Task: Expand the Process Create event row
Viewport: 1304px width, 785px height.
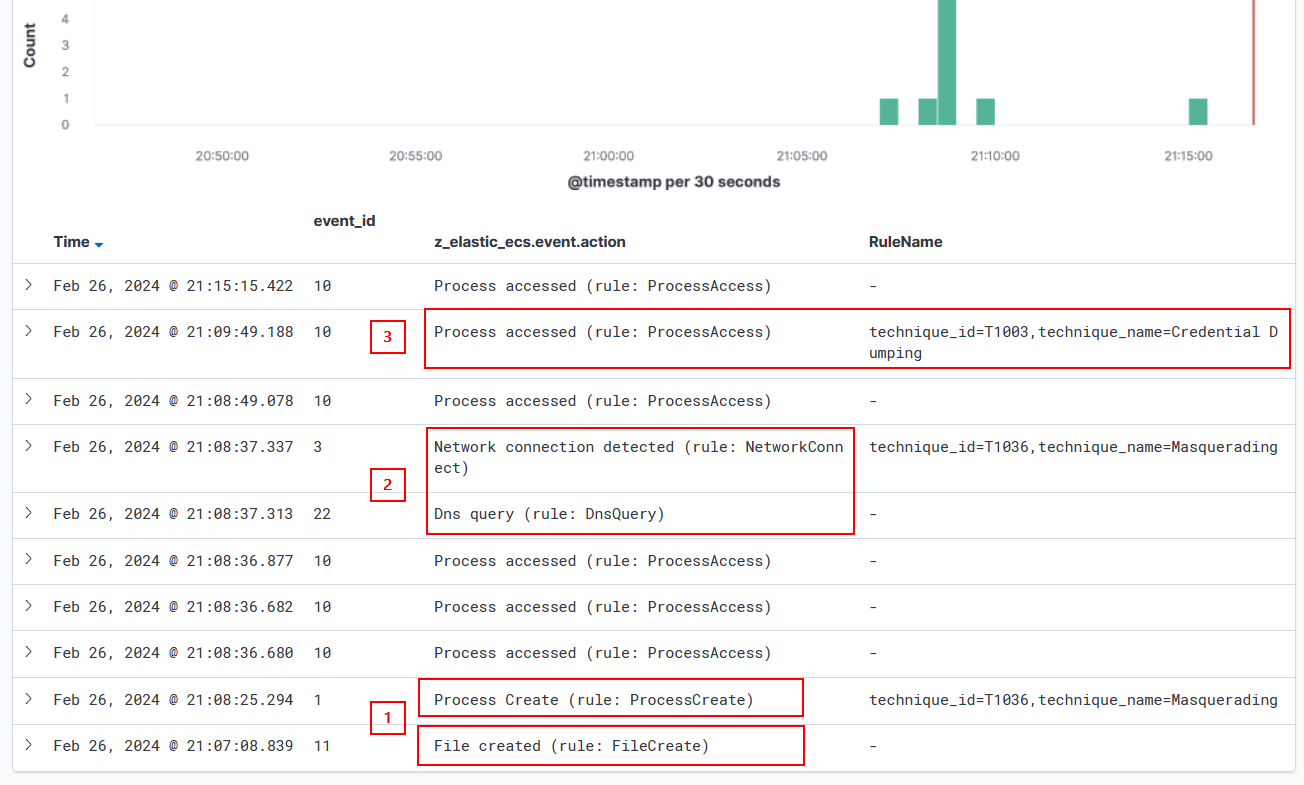Action: [x=29, y=699]
